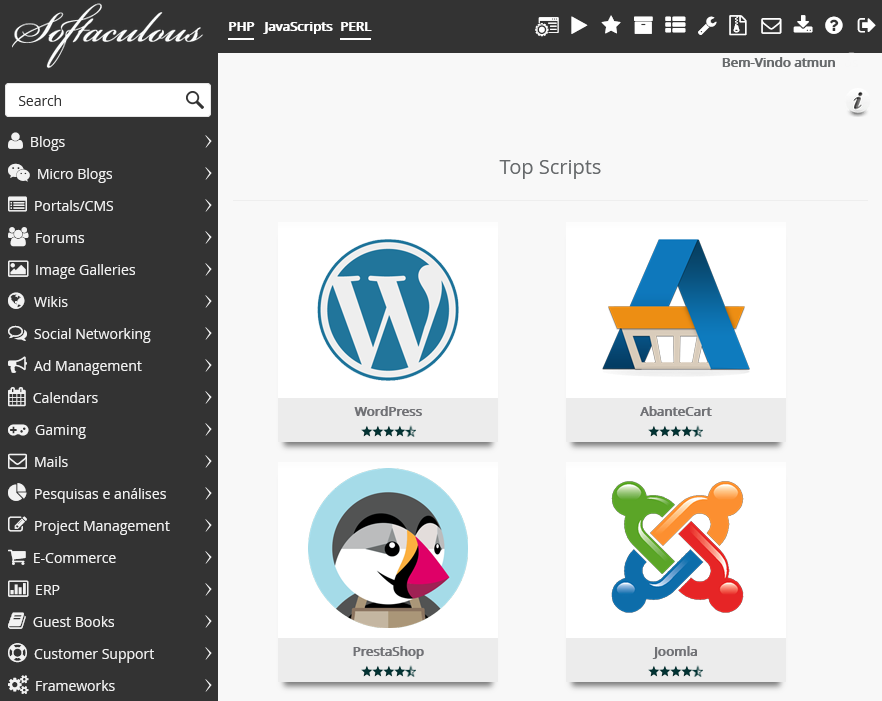Viewport: 882px width, 701px height.
Task: Click the Image Galleries picture icon
Action: (x=18, y=269)
